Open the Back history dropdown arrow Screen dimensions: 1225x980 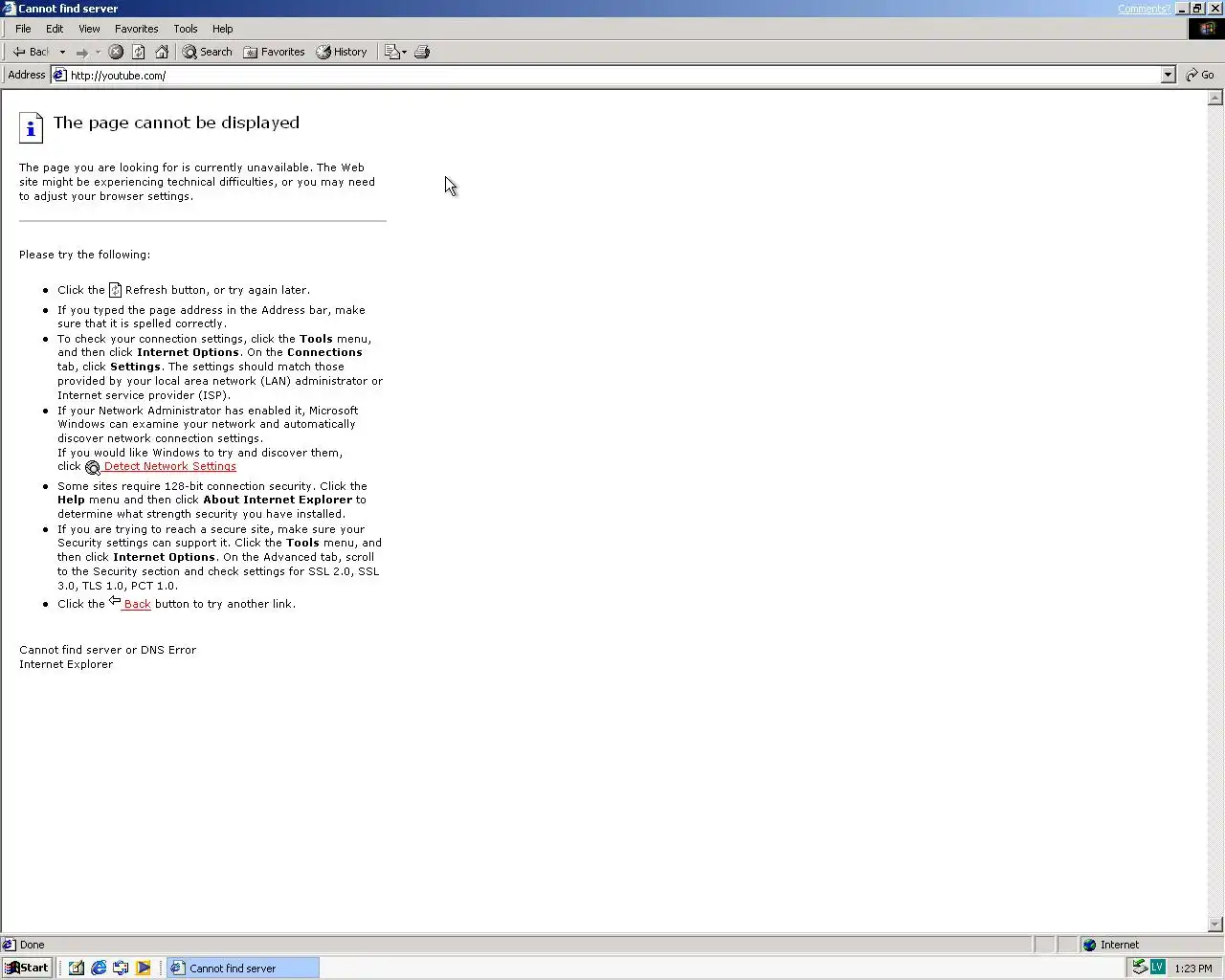pyautogui.click(x=62, y=52)
